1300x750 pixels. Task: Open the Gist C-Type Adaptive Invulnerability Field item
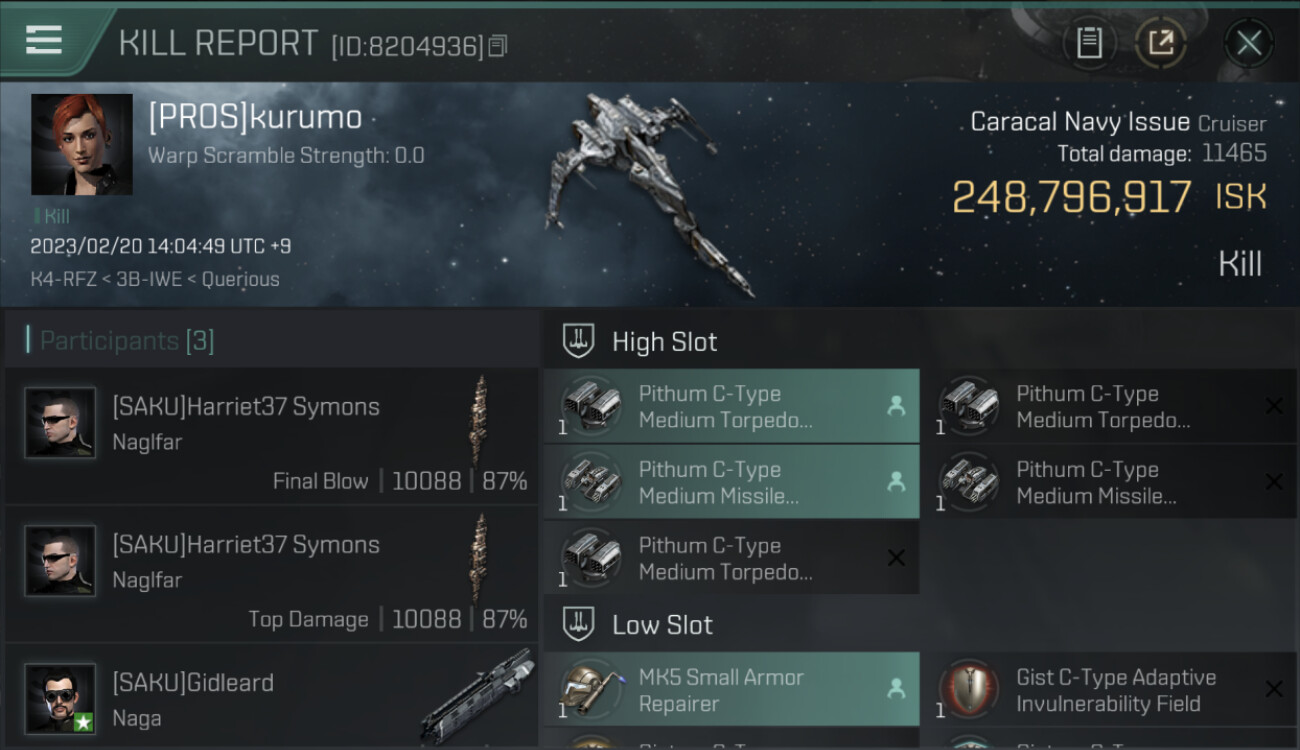[x=1108, y=689]
